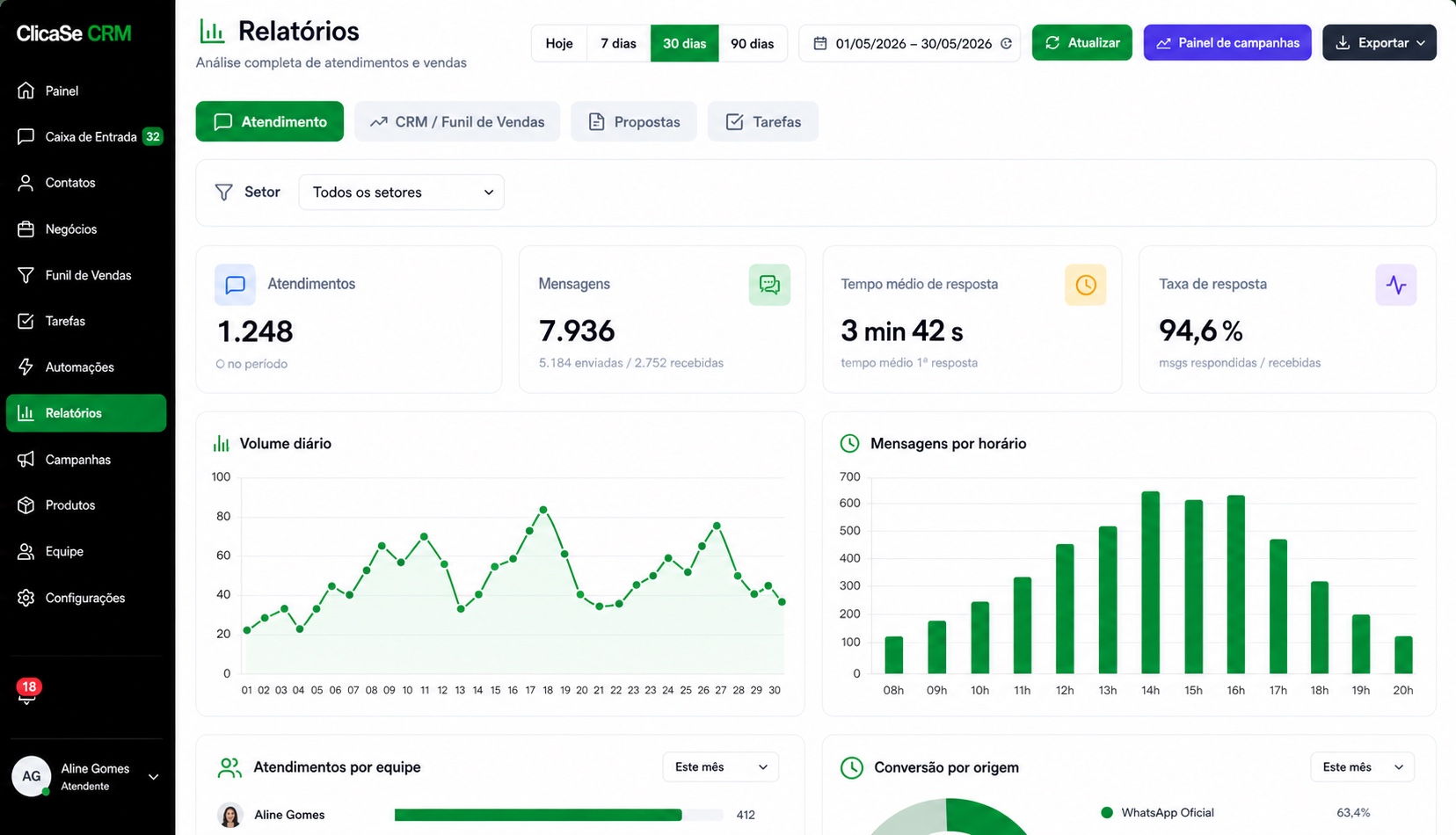The image size is (1456, 835).
Task: Click the 412 count for Aline Gomes
Action: (x=746, y=815)
